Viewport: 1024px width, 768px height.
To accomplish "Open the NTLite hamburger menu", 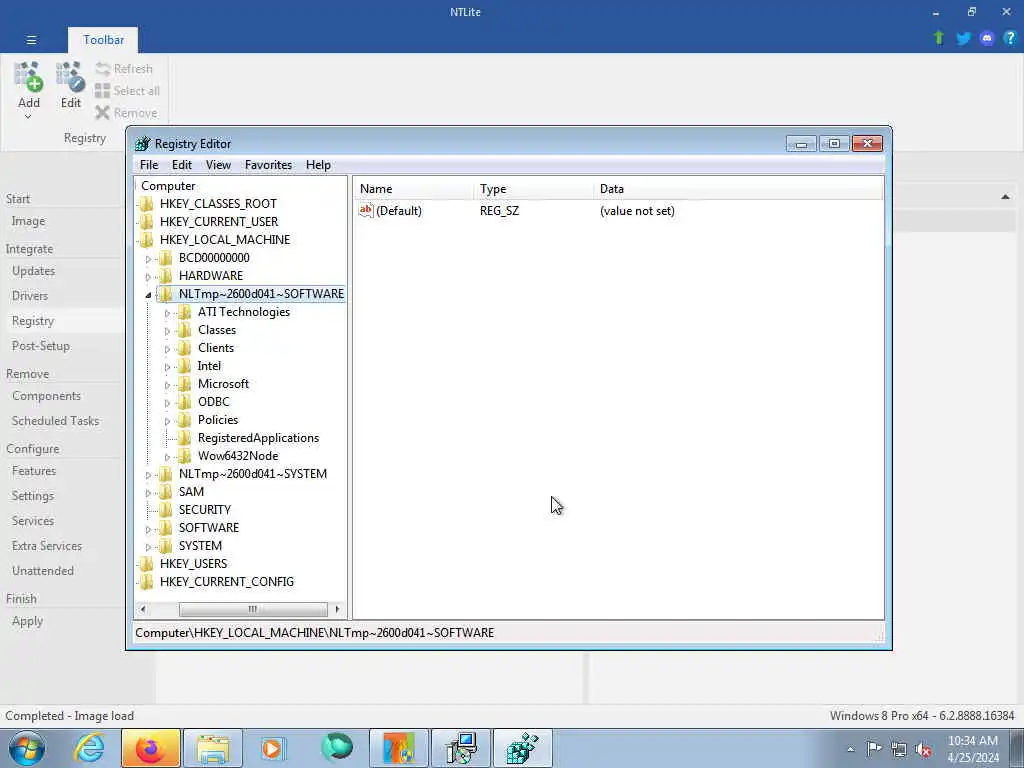I will pyautogui.click(x=31, y=40).
